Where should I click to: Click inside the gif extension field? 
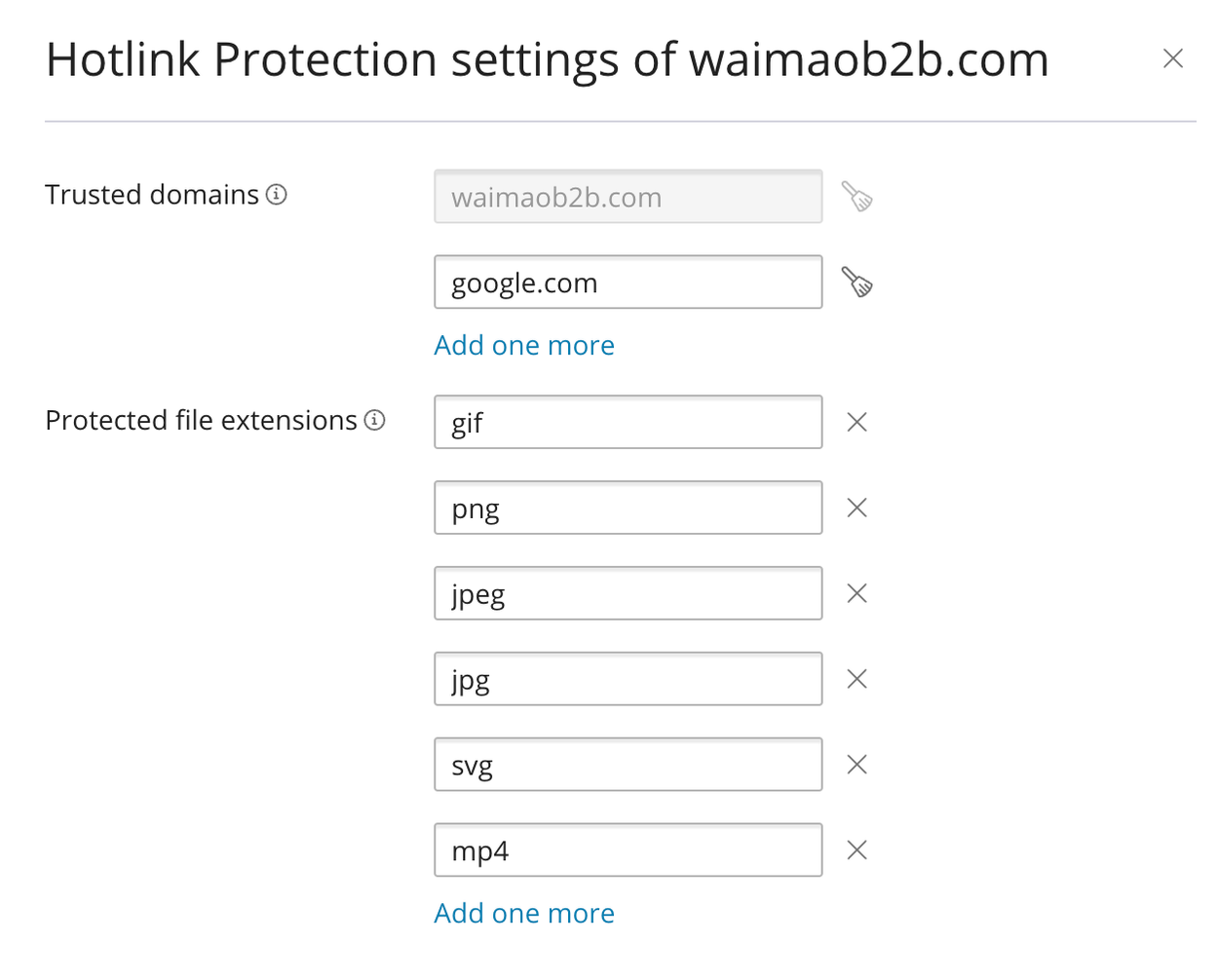click(x=628, y=422)
